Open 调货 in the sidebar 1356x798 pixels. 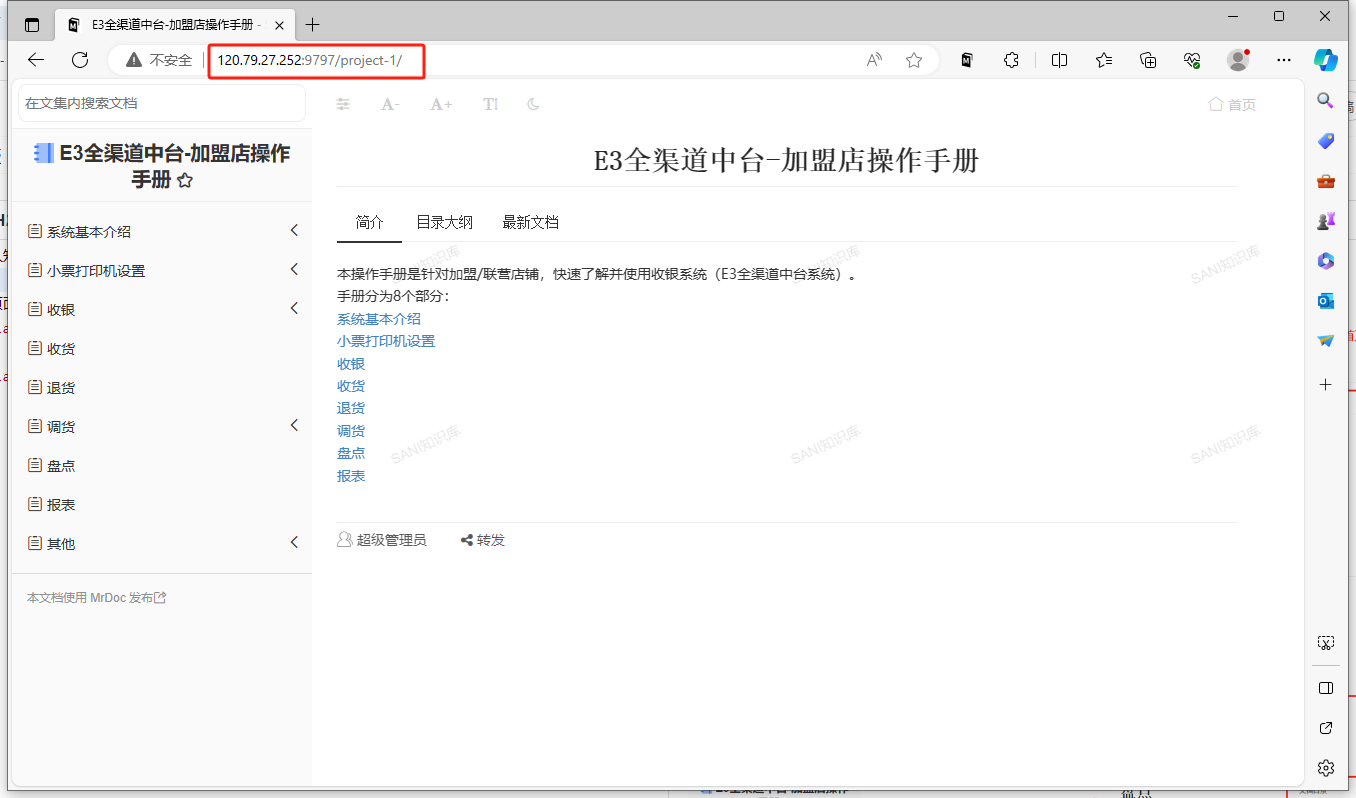[x=61, y=427]
